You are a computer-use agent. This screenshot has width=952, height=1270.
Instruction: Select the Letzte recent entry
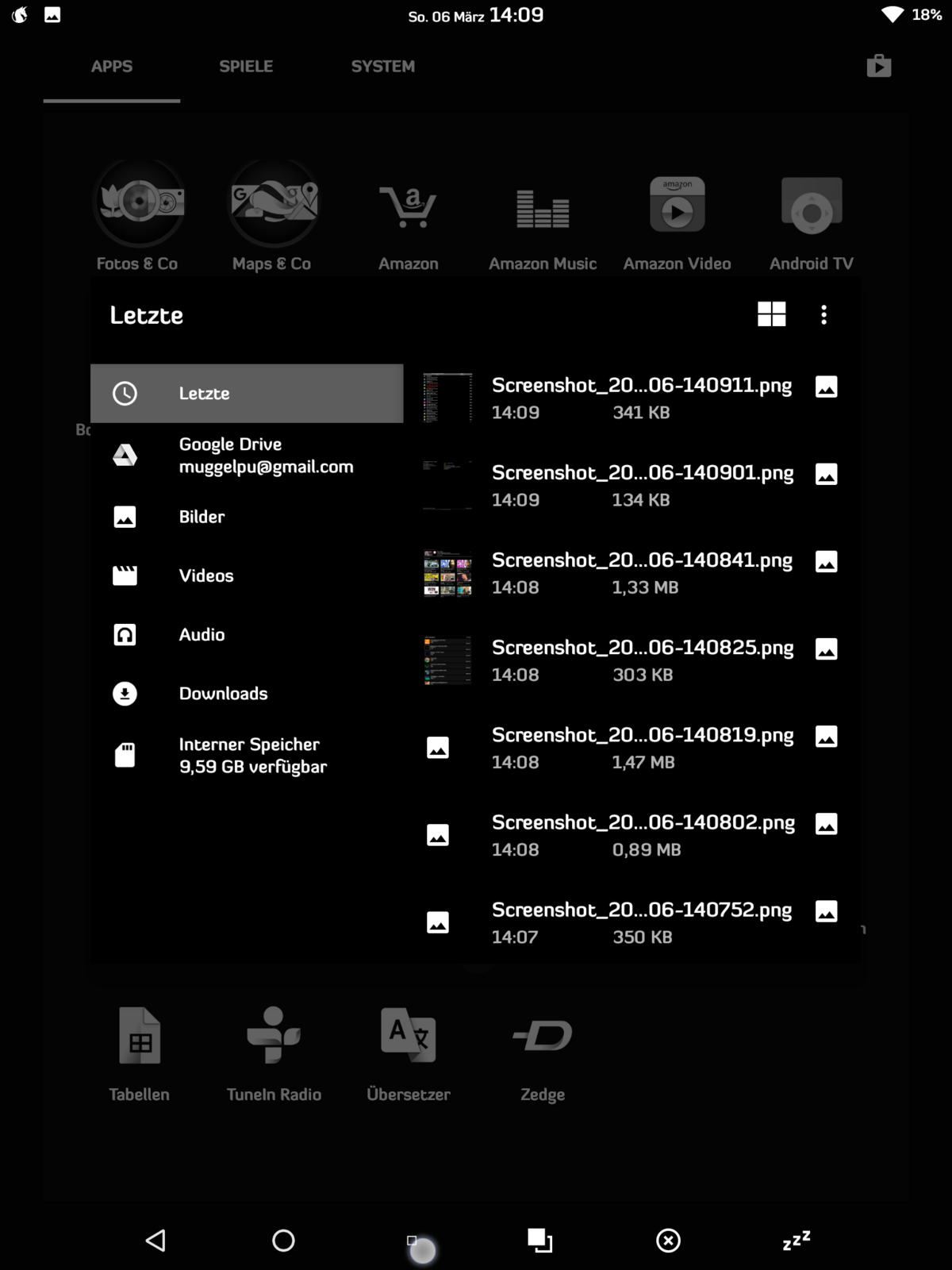pyautogui.click(x=247, y=393)
